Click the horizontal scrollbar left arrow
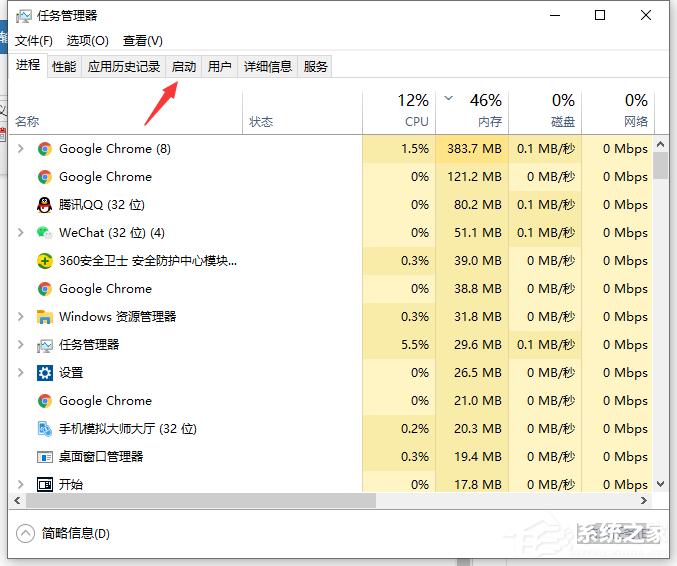677x566 pixels. (17, 500)
